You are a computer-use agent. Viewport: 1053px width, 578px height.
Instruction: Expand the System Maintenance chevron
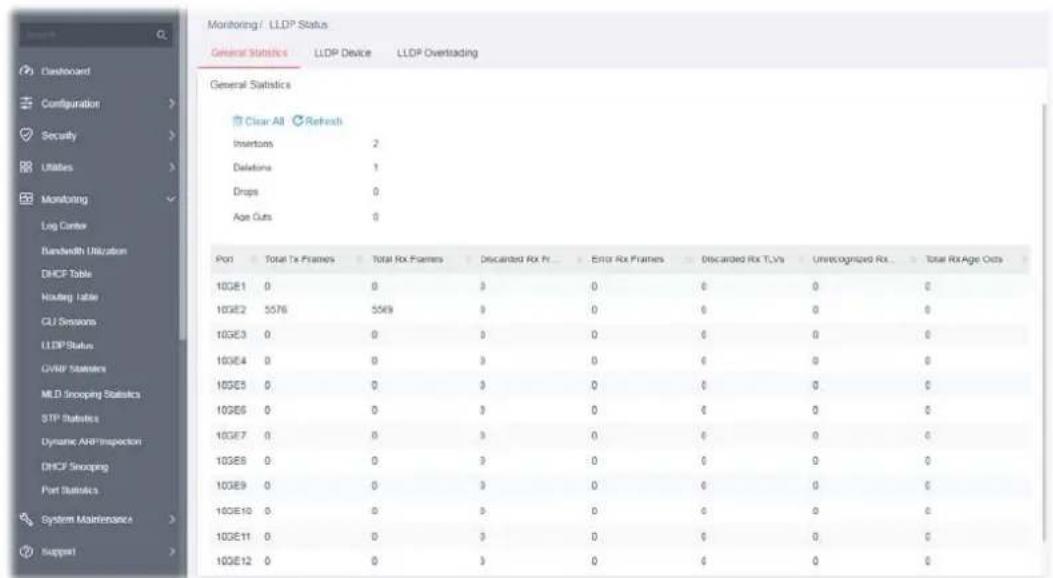click(x=171, y=520)
